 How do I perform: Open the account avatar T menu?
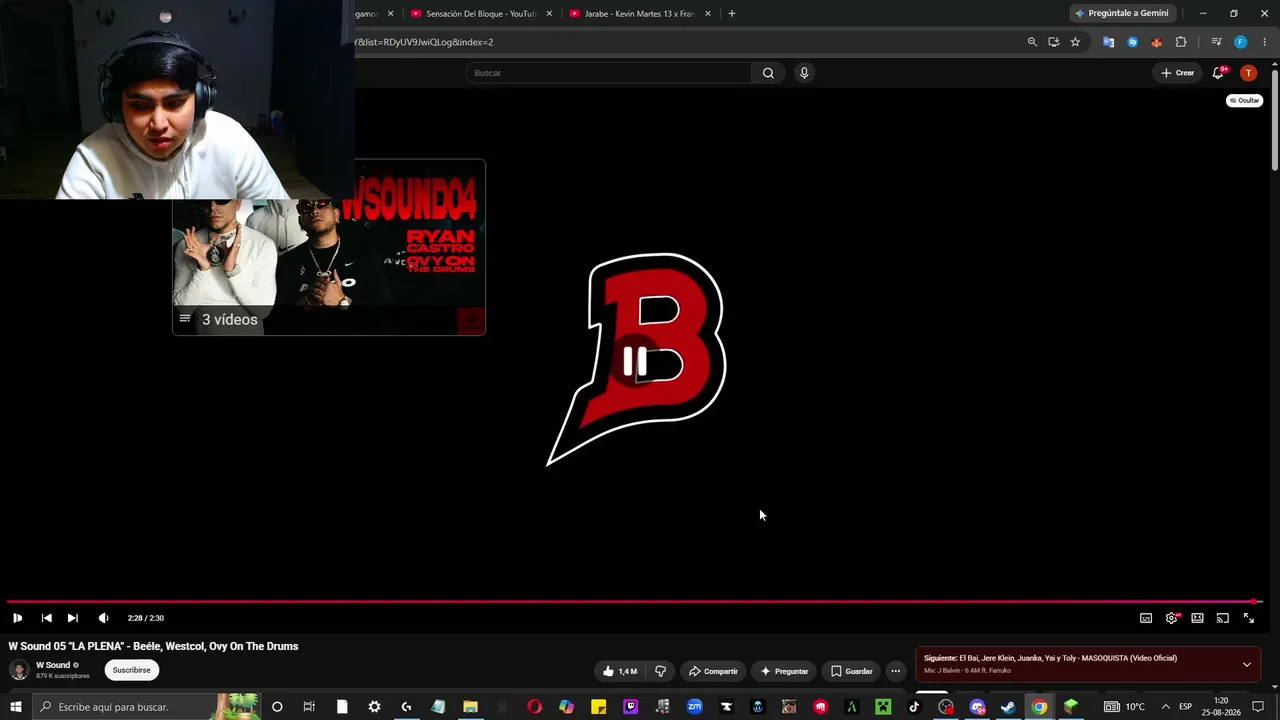point(1248,73)
